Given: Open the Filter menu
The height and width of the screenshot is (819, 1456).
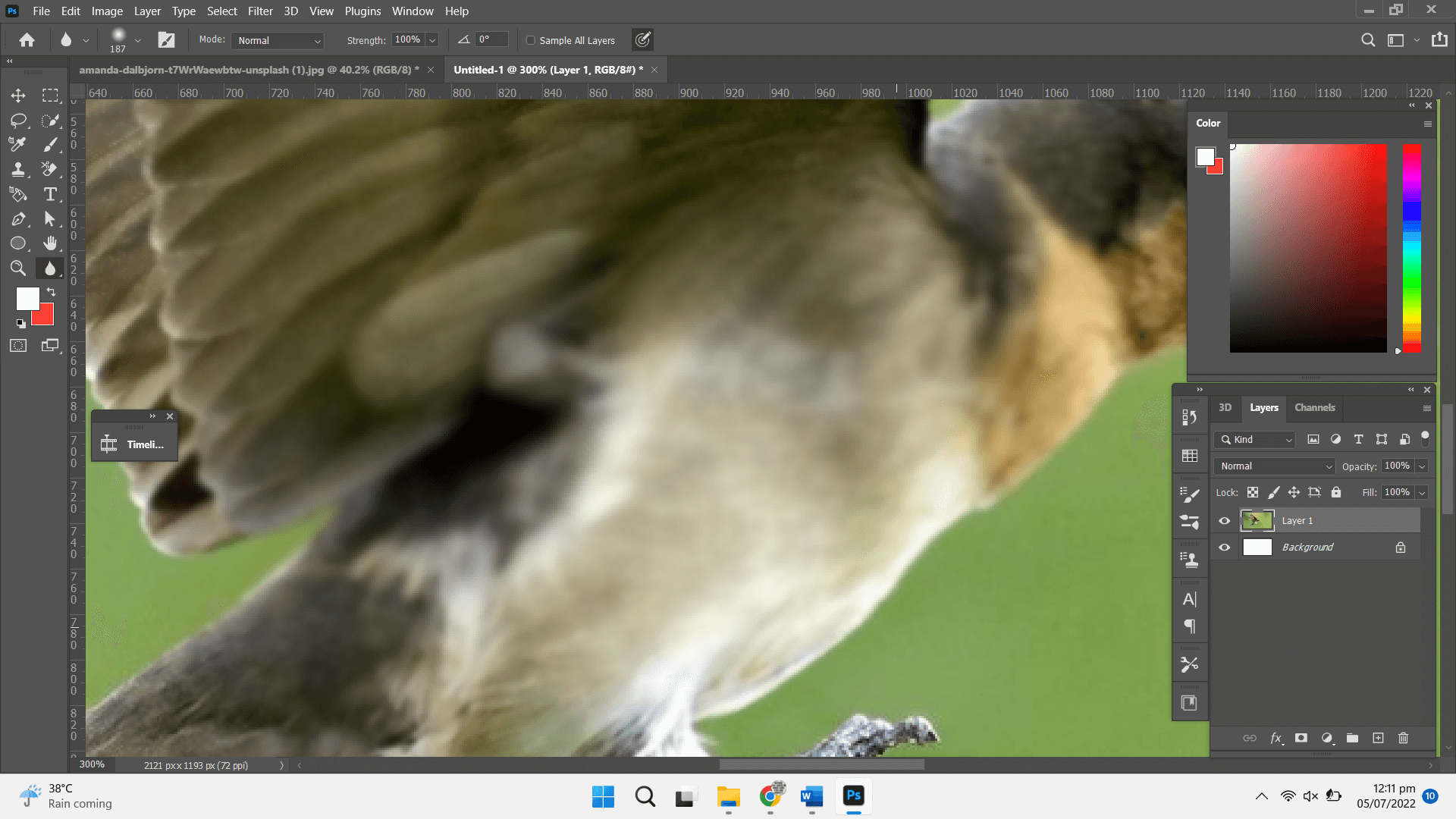Looking at the screenshot, I should 260,11.
